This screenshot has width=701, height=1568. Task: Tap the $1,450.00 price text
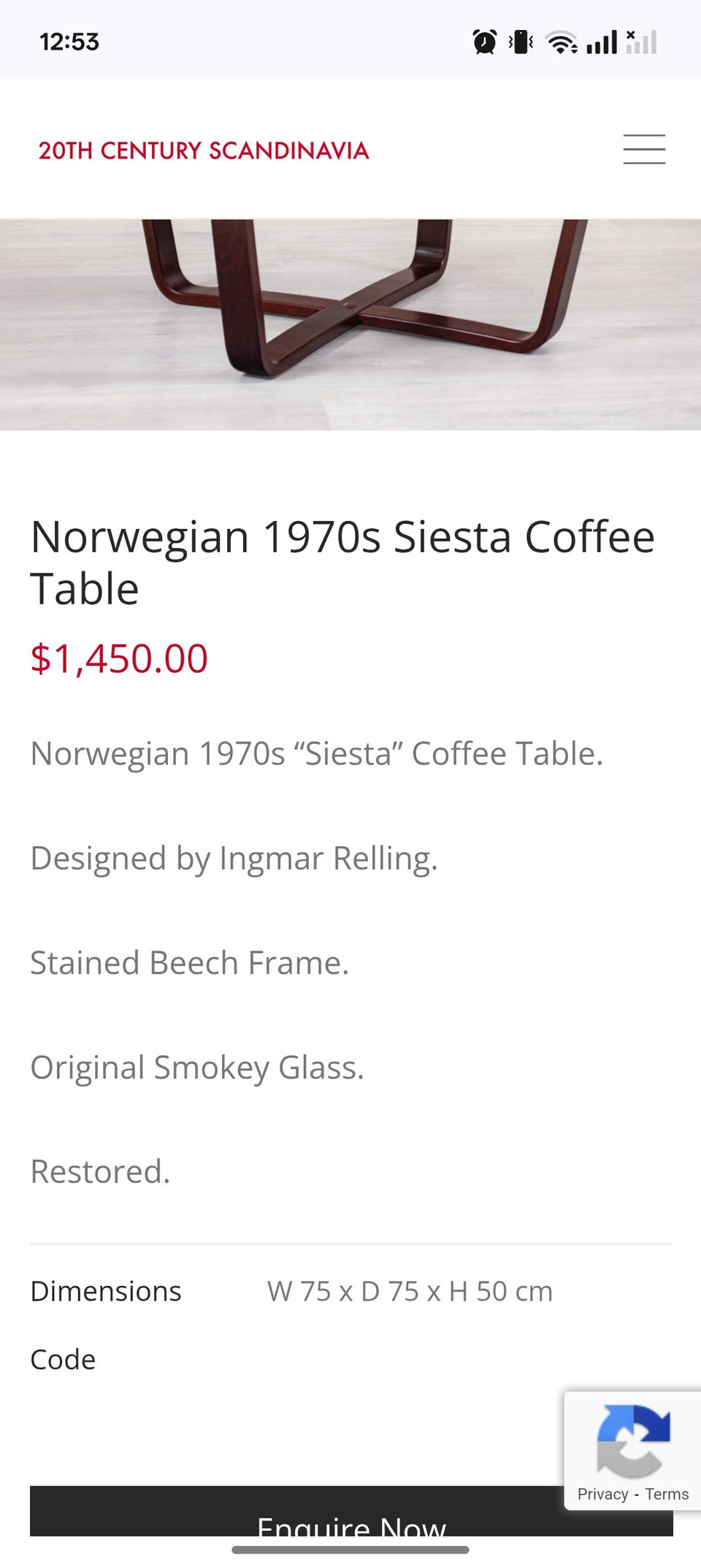[x=119, y=658]
